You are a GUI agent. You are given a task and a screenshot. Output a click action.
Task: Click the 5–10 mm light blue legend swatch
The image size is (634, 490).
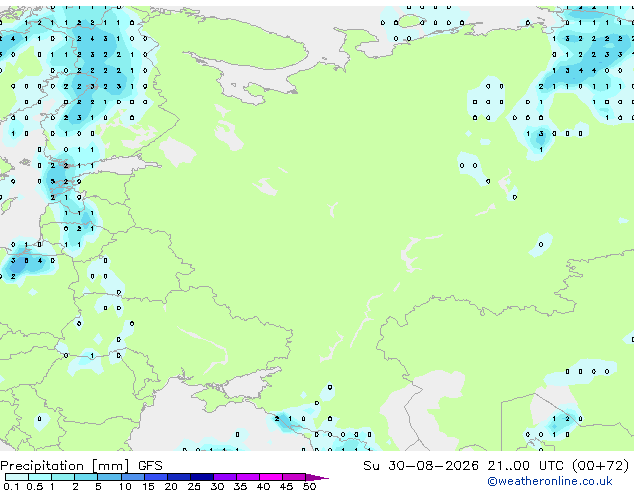(x=109, y=477)
